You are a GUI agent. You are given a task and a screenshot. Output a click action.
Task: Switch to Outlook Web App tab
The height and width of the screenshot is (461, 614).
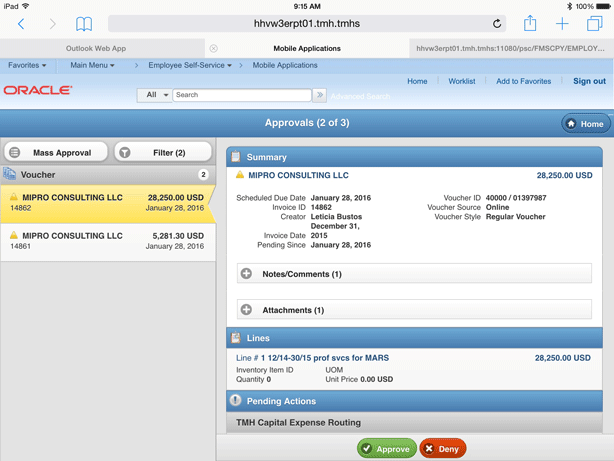point(96,48)
